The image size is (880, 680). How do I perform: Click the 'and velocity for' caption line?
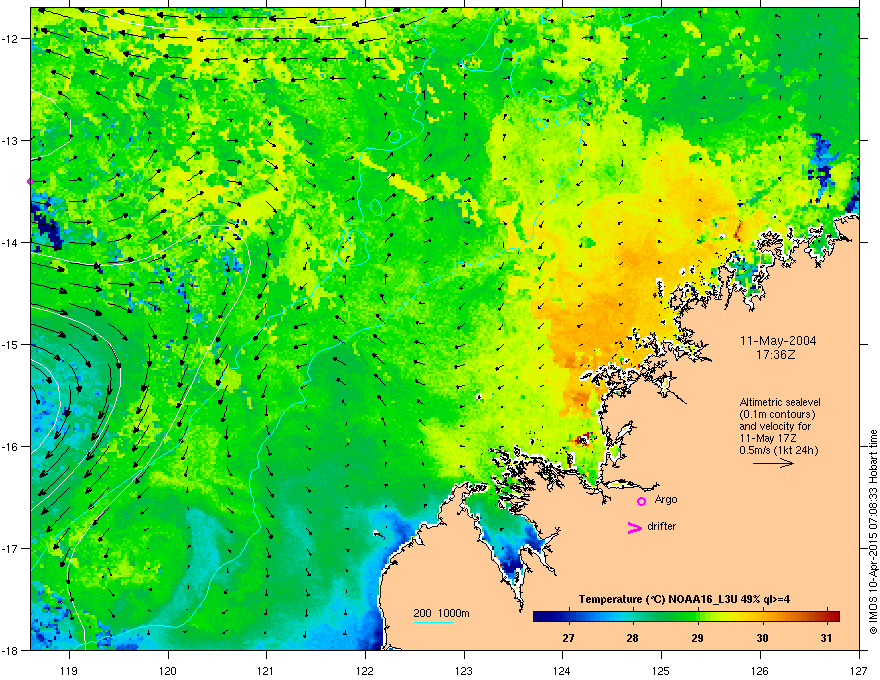pyautogui.click(x=774, y=426)
